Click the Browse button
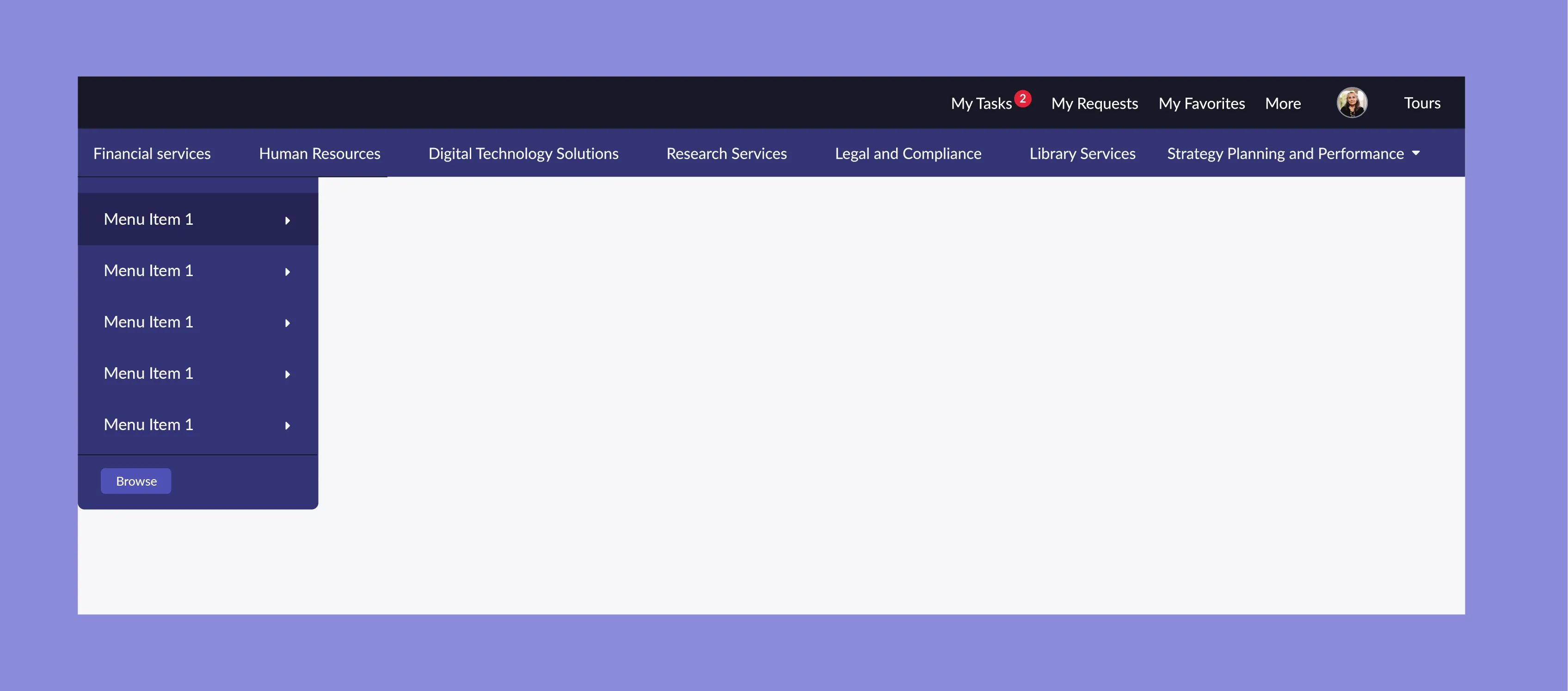Viewport: 1568px width, 691px height. coord(136,481)
